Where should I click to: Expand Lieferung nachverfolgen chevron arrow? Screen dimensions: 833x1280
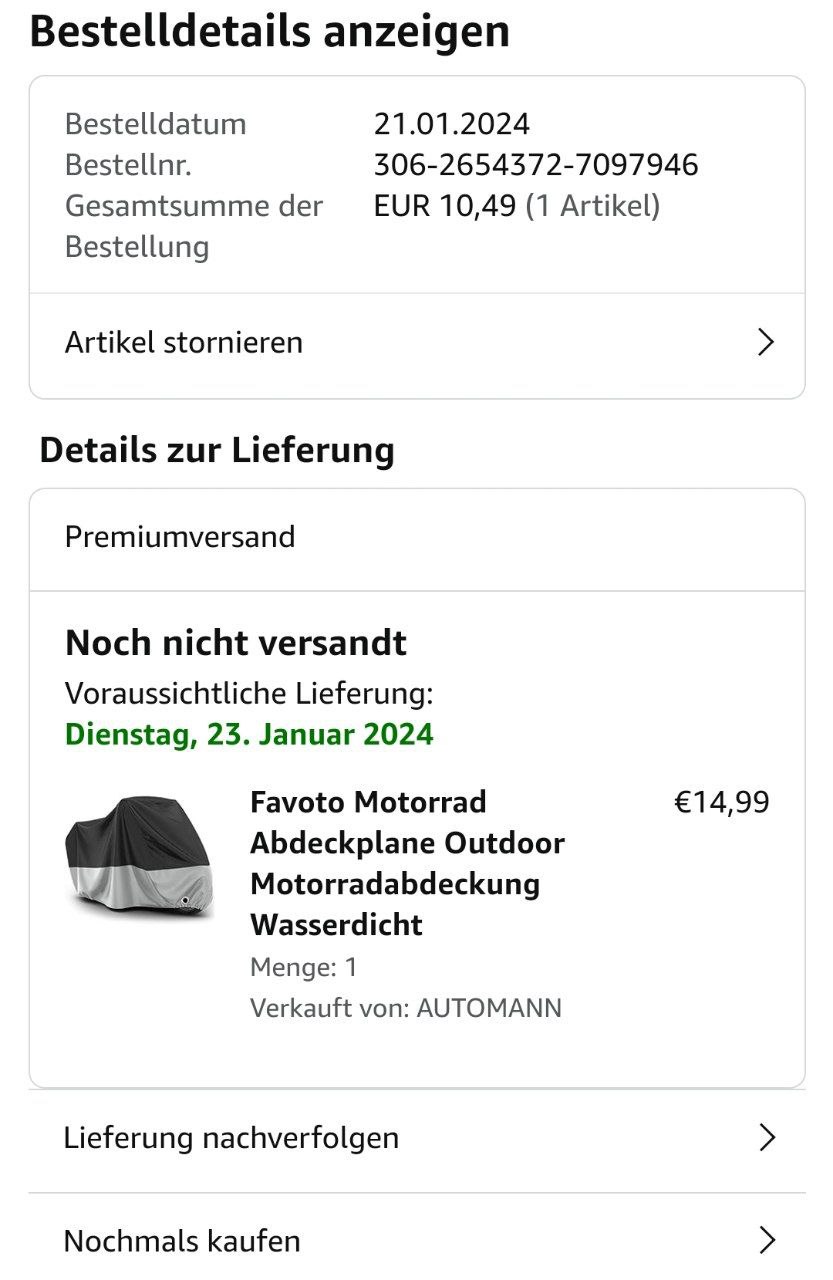pyautogui.click(x=767, y=1138)
